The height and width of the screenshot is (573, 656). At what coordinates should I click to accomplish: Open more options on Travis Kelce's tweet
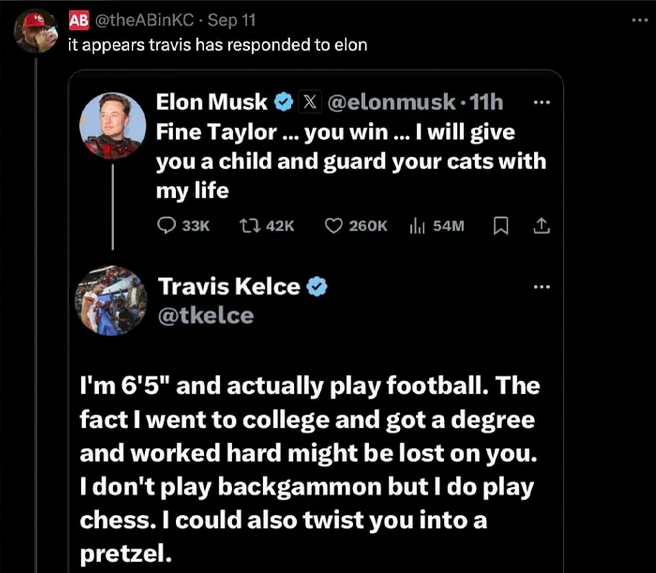pyautogui.click(x=541, y=287)
